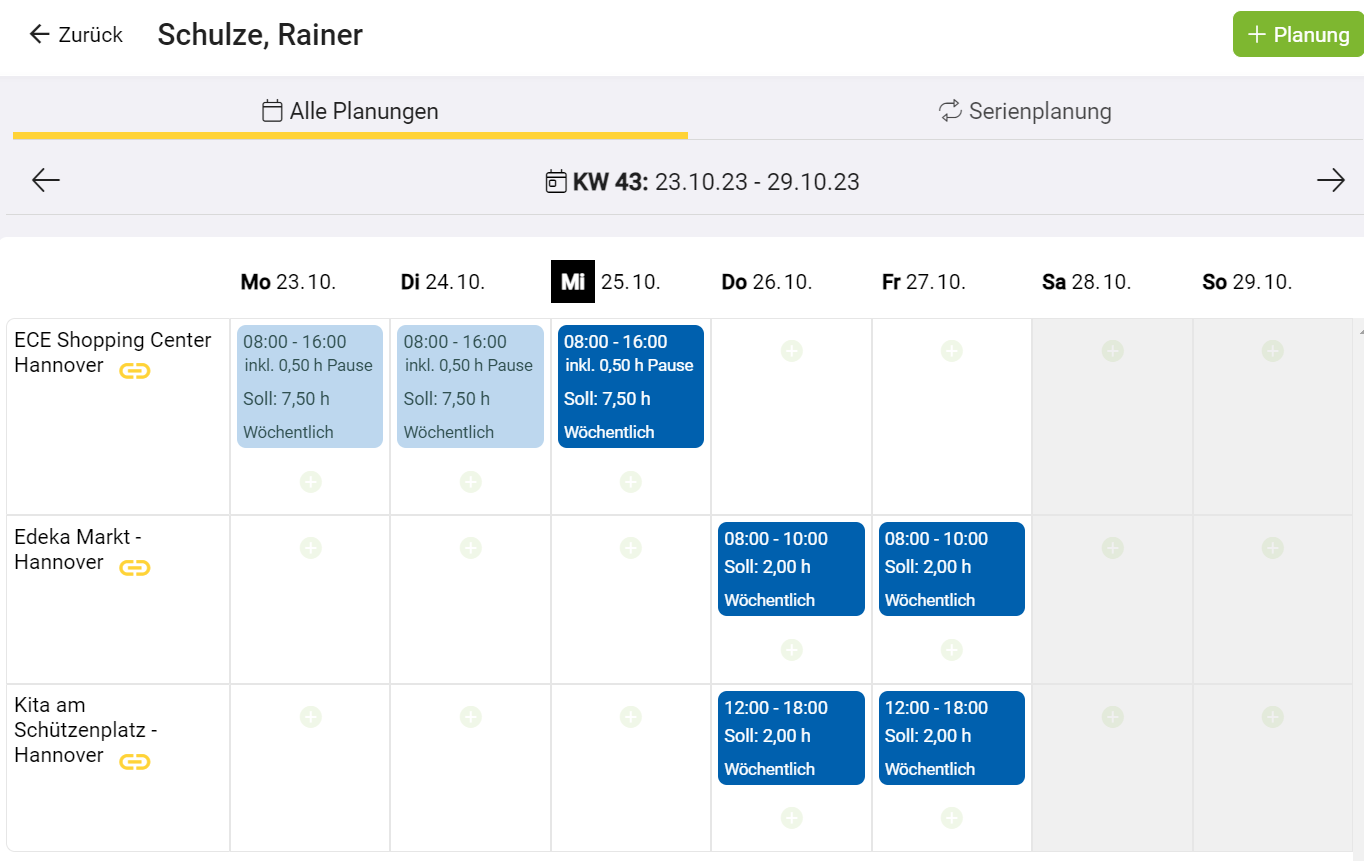
Task: Add Kita am Schützenplatz planning on Mi 25.10.
Action: pos(630,717)
